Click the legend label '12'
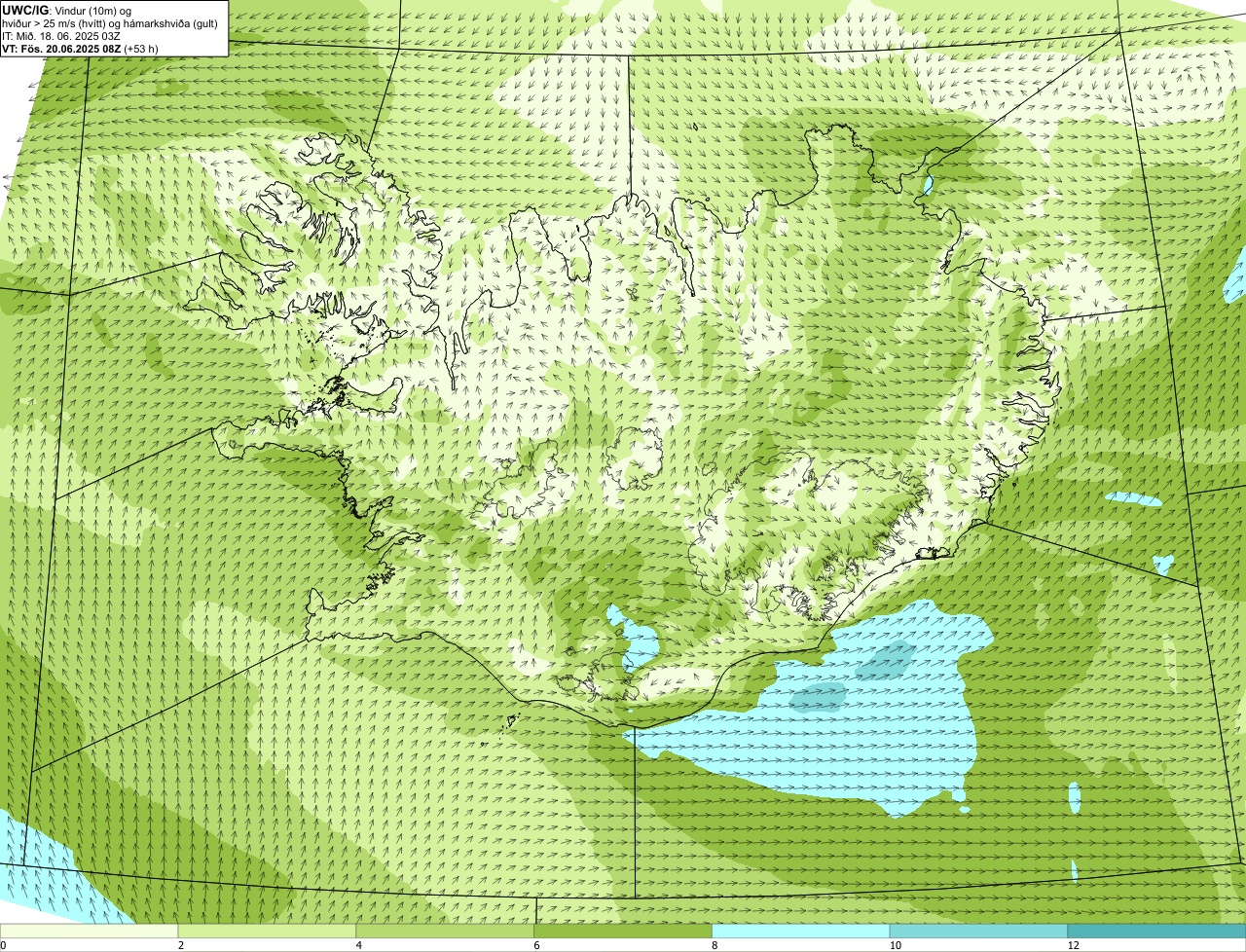 1072,945
